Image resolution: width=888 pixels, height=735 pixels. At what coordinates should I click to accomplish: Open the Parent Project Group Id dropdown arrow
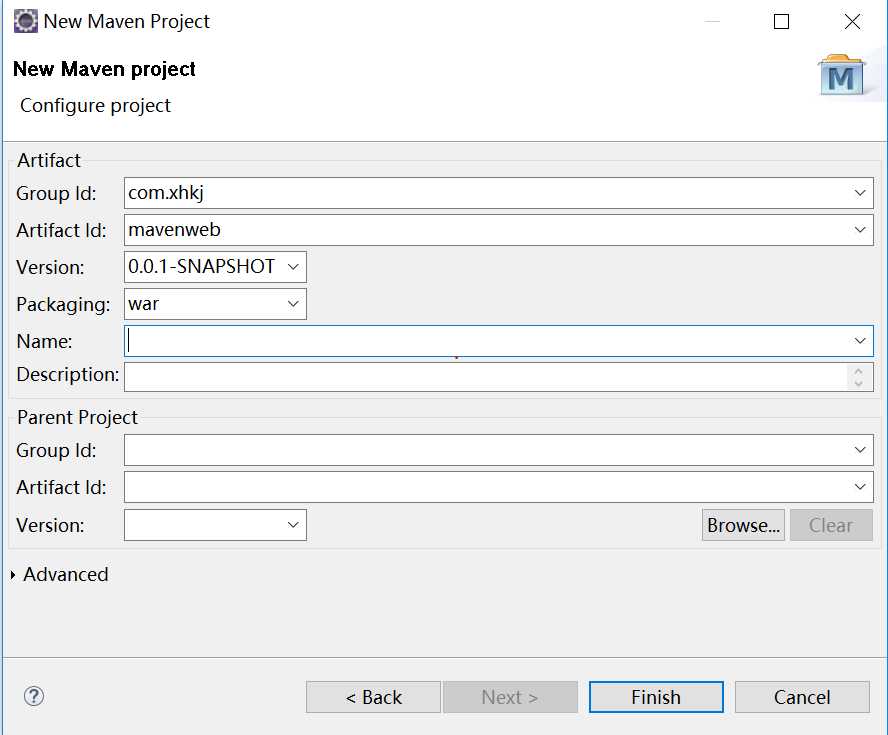(860, 450)
